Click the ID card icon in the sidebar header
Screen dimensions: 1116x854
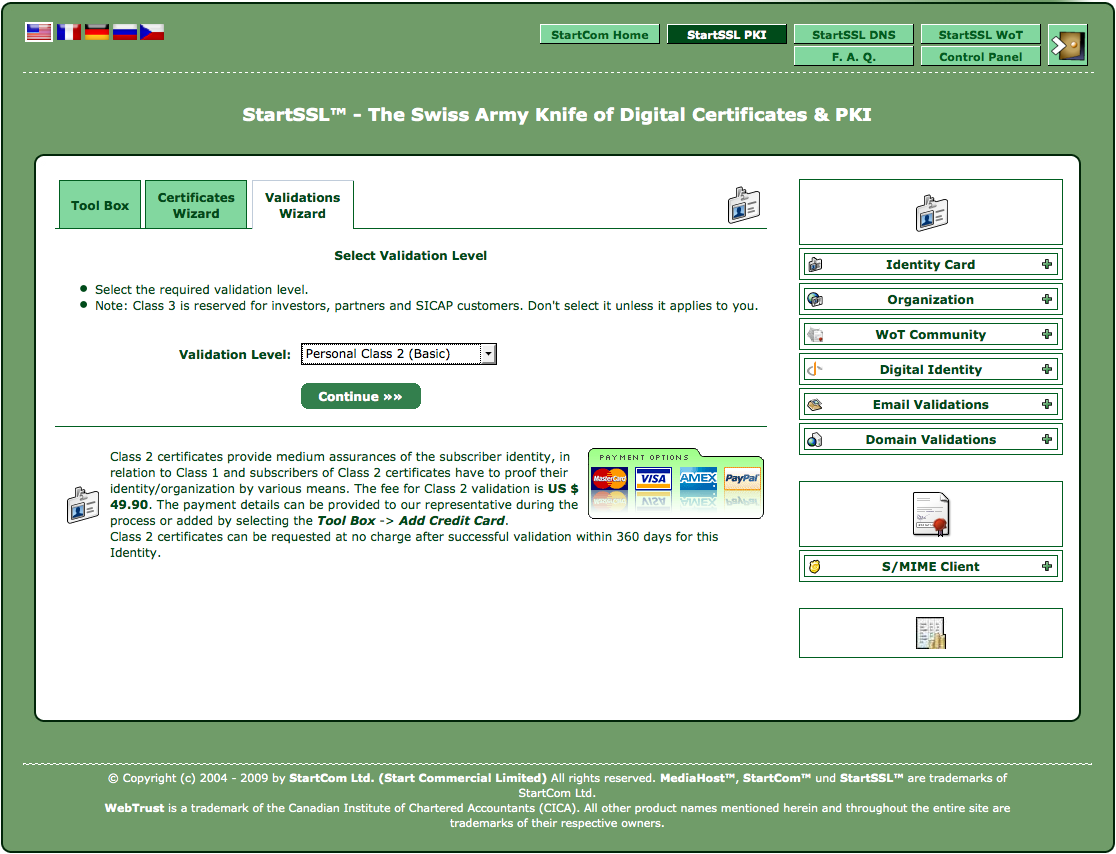931,212
